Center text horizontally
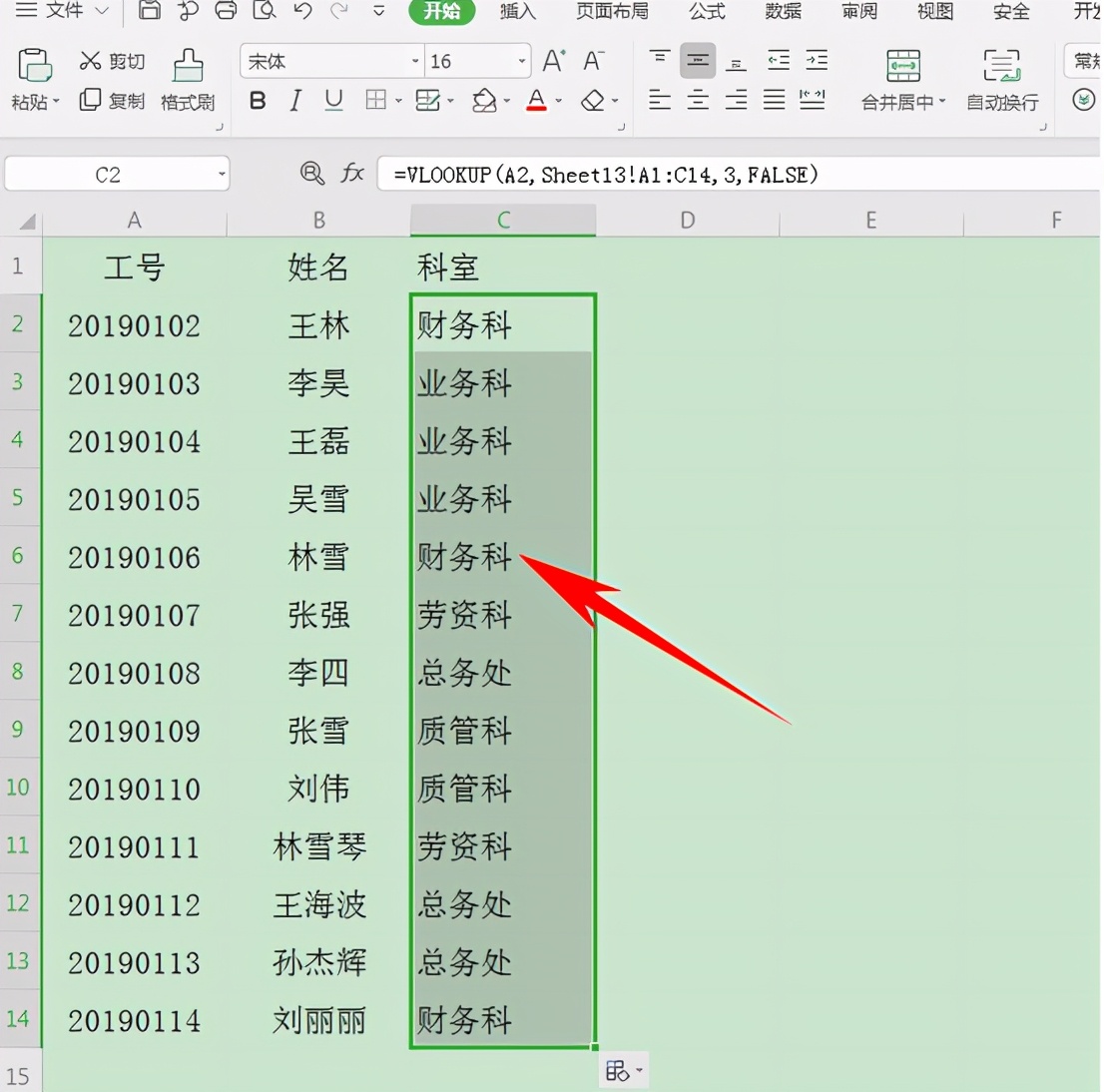This screenshot has height=1092, width=1104. tap(698, 100)
